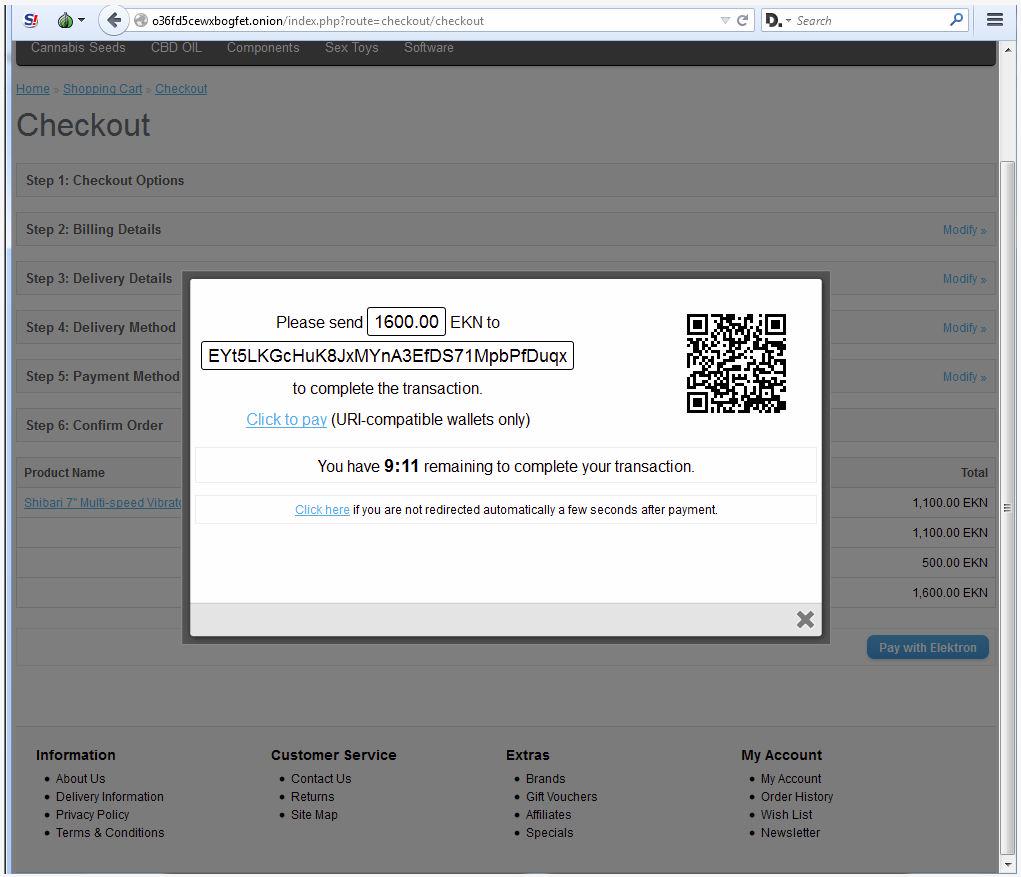Open CBD OIL menu category
The image size is (1021, 877).
[x=176, y=48]
